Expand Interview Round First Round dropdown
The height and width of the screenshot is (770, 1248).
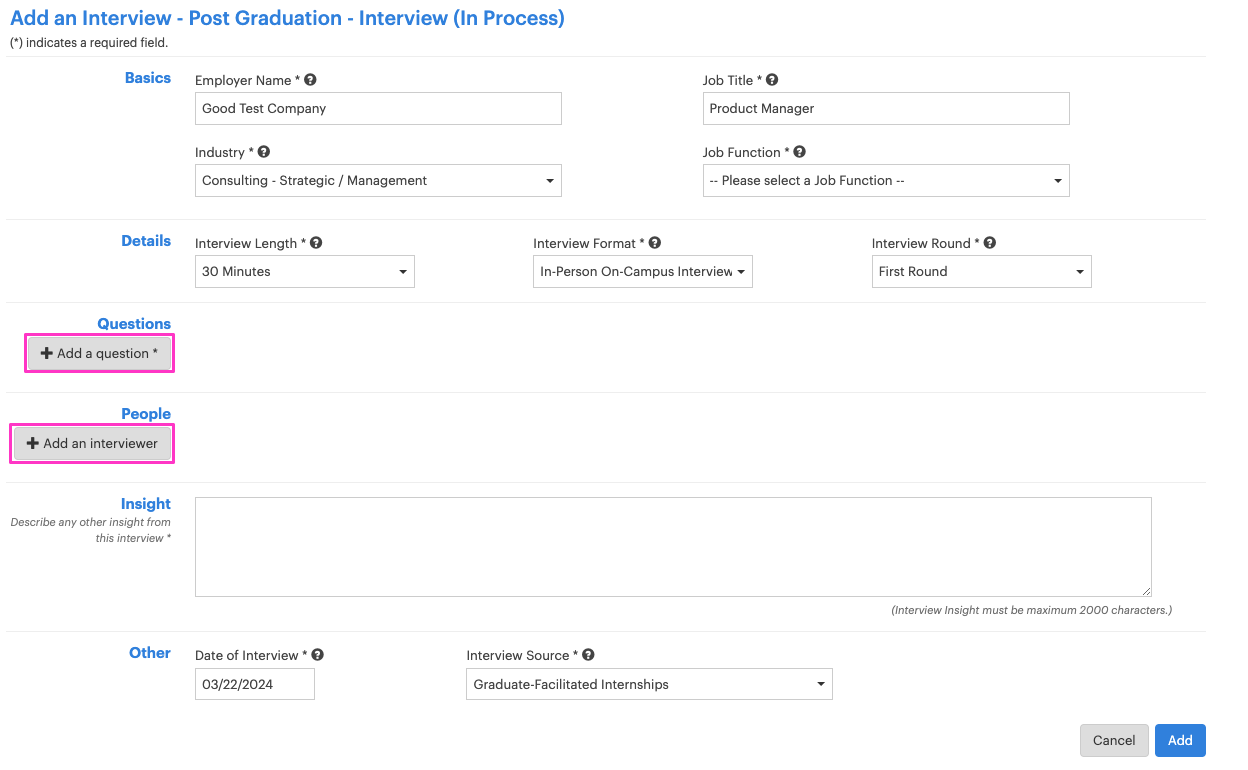981,272
